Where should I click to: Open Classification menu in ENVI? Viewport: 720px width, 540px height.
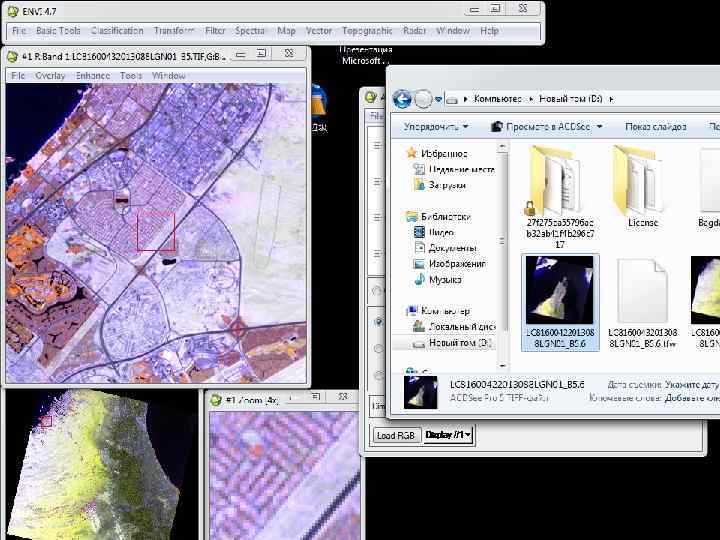click(x=117, y=31)
